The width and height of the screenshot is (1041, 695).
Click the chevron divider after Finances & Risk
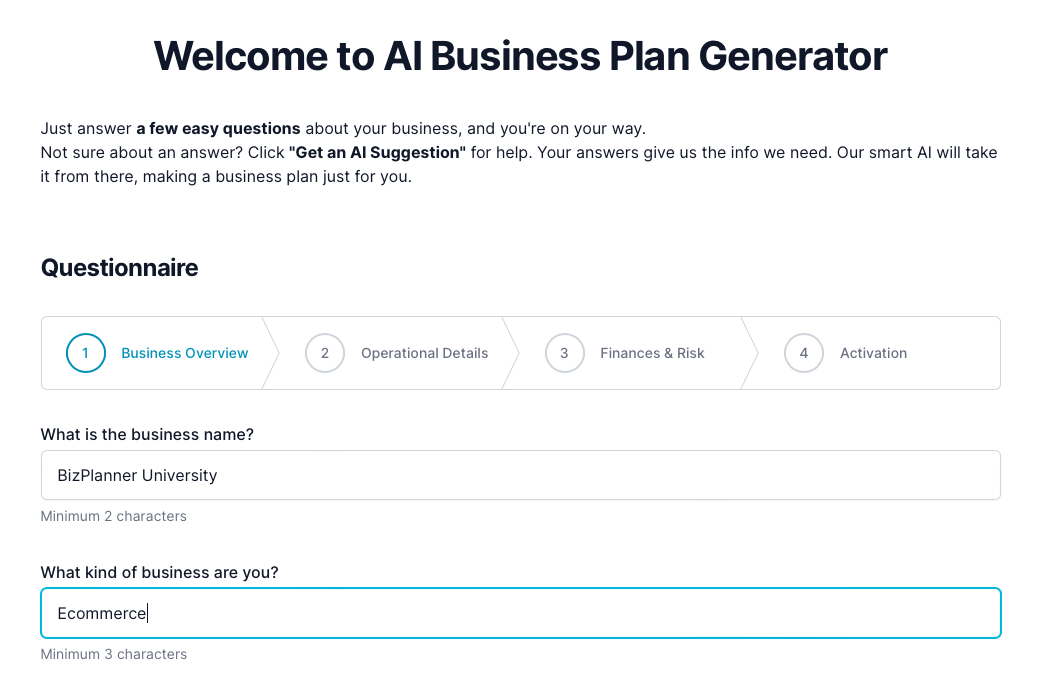(x=750, y=353)
